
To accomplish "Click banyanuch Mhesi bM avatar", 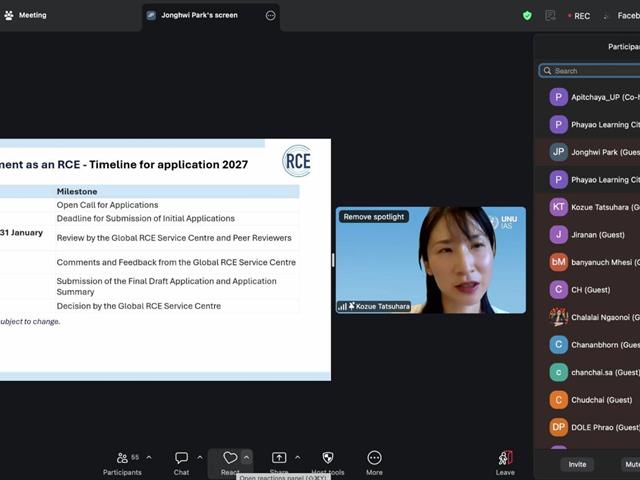I will 558,262.
